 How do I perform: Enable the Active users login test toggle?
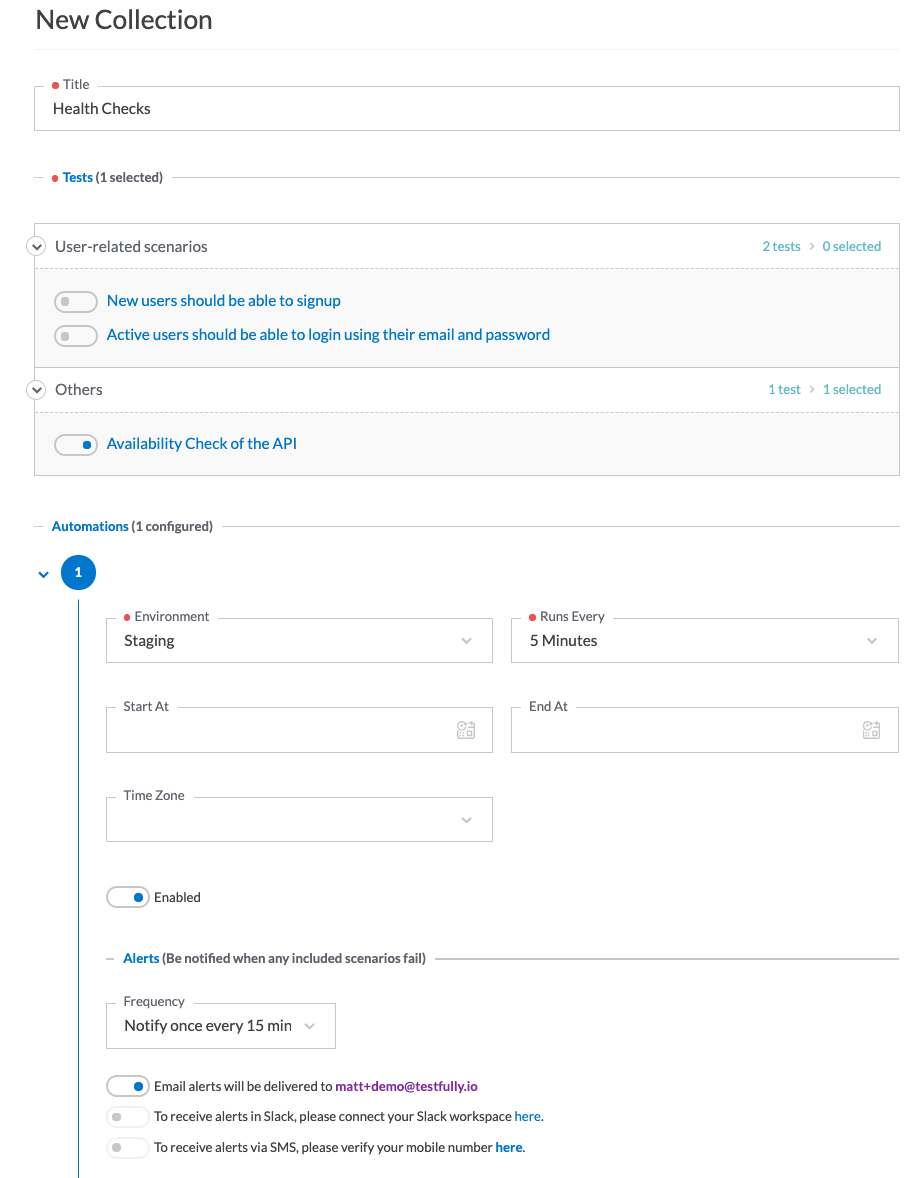76,336
